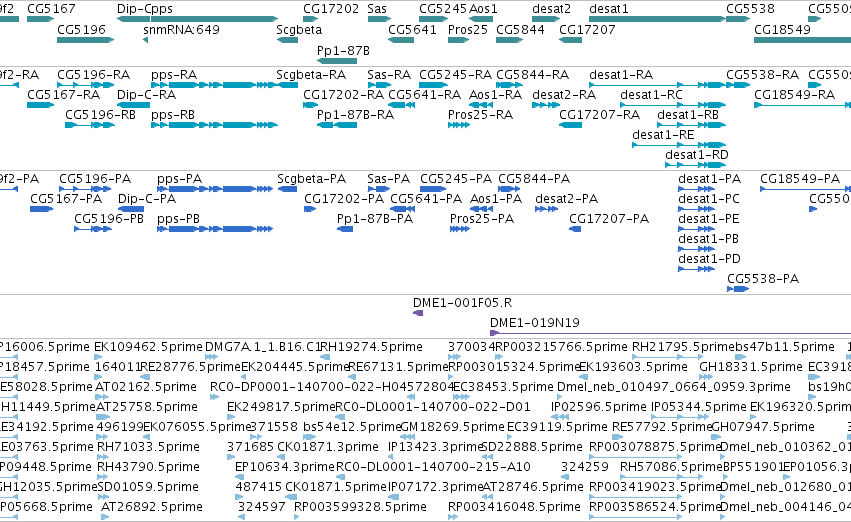Viewport: 851px width, 522px height.
Task: Open the EK109462.5prime EST label
Action: [x=149, y=347]
